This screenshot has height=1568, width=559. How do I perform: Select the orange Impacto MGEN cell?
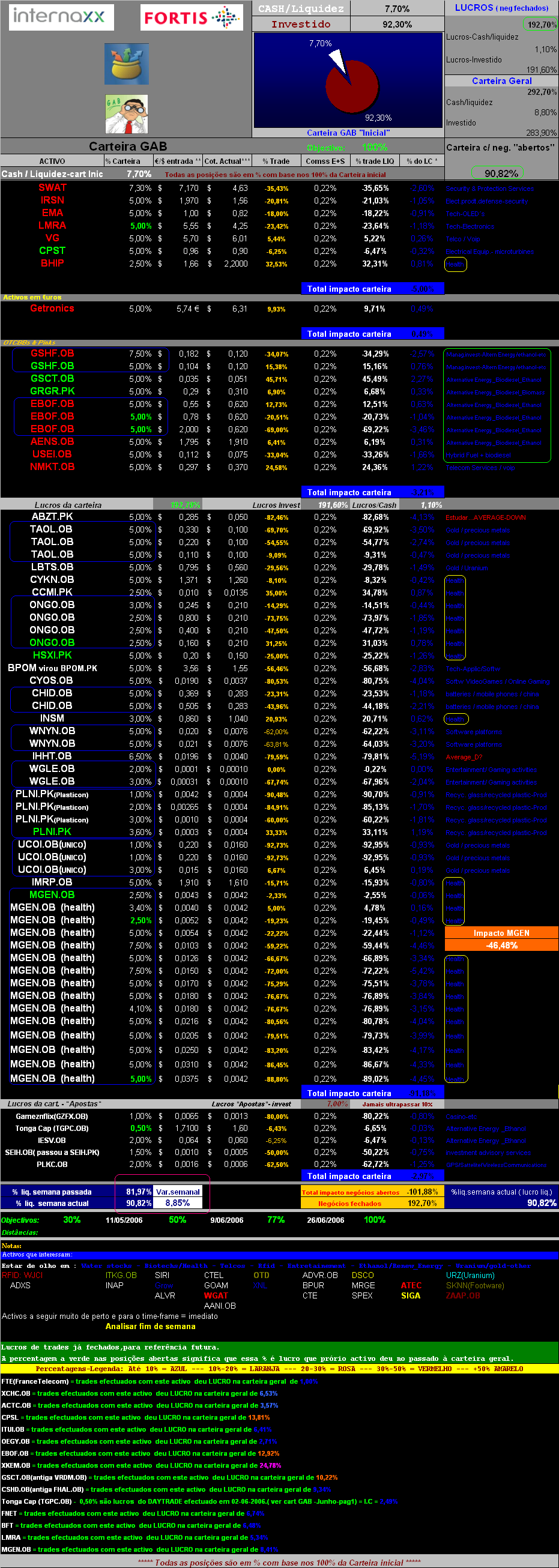click(502, 933)
